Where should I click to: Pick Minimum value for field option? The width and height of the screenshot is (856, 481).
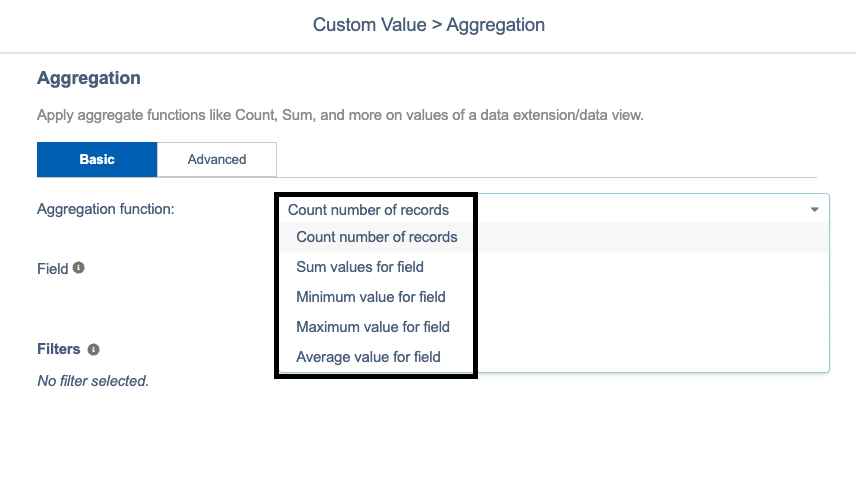(554, 297)
